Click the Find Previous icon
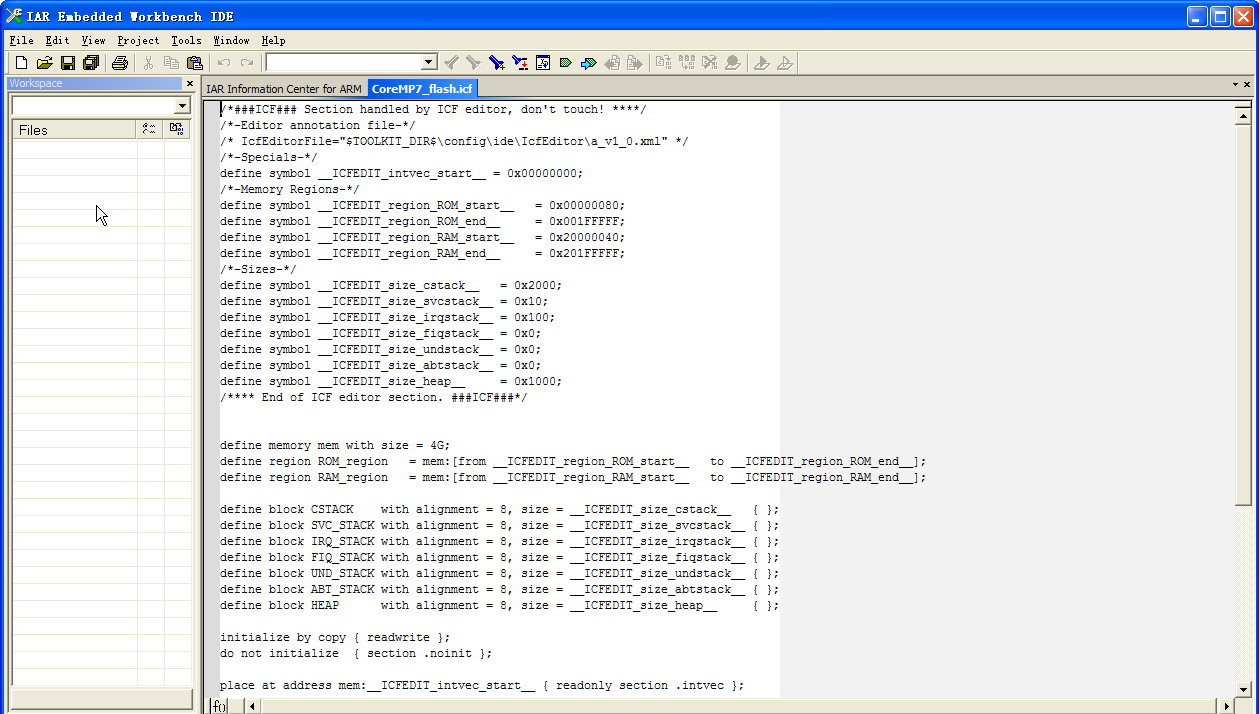 point(451,63)
